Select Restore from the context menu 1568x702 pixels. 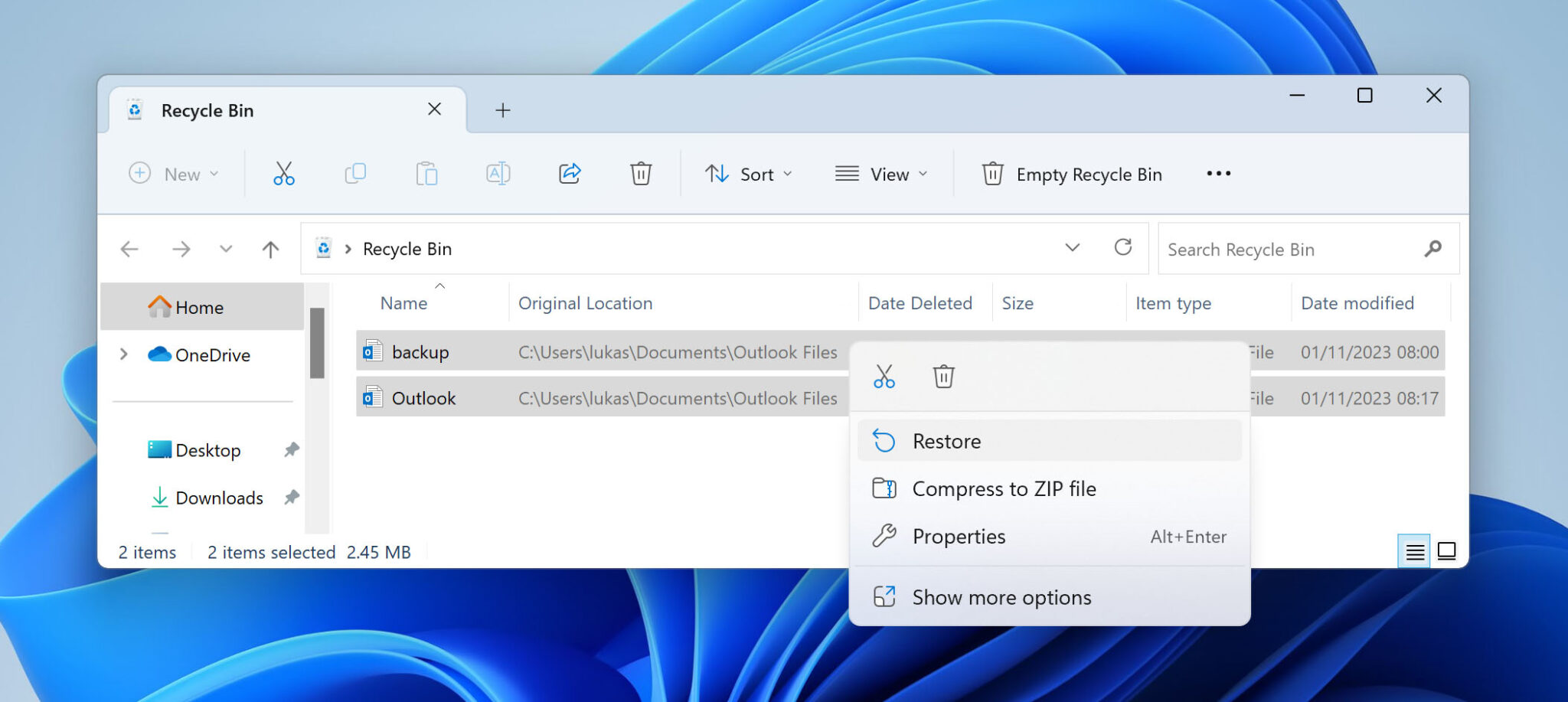click(946, 441)
